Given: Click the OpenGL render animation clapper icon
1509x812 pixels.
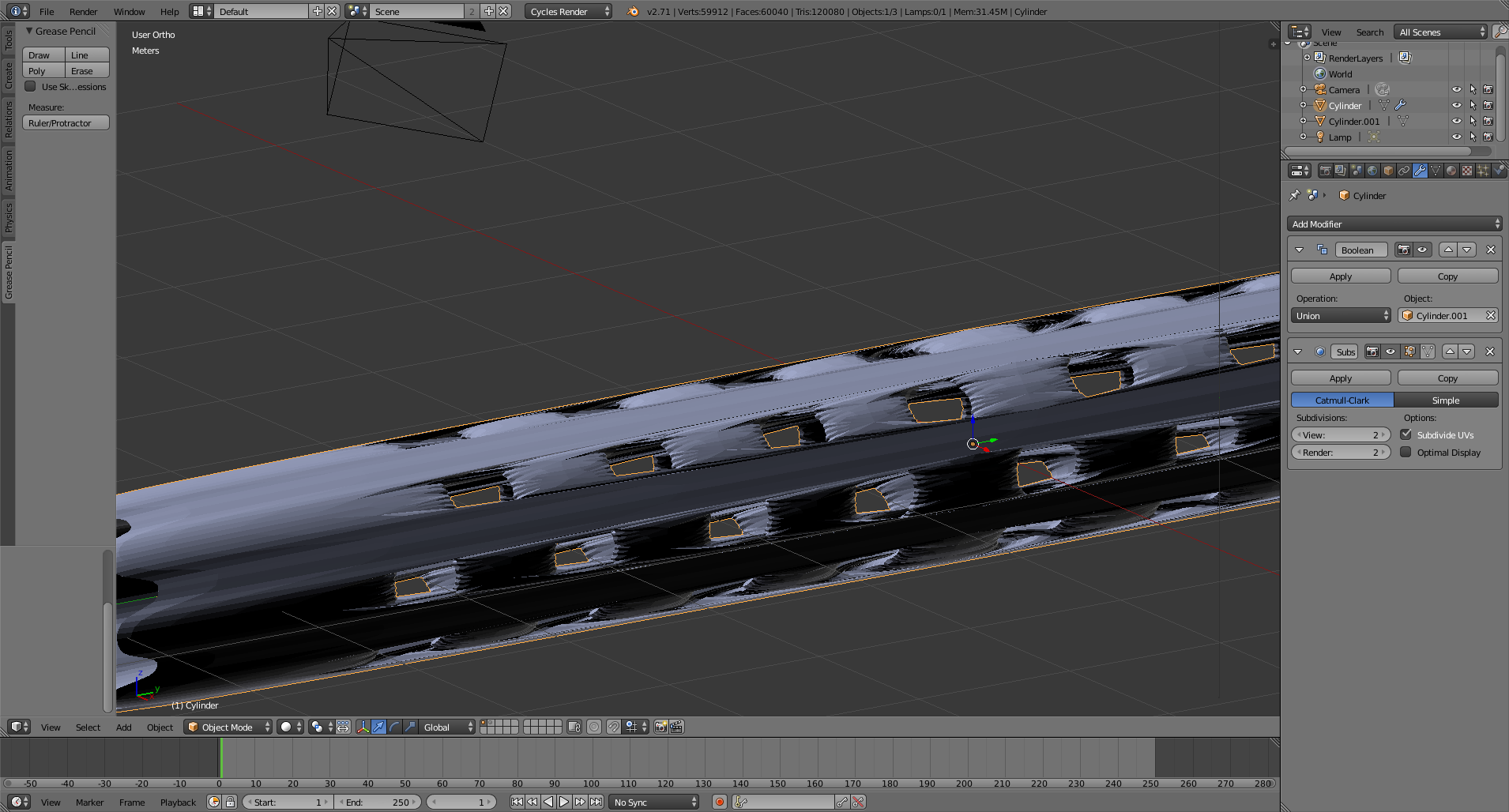Looking at the screenshot, I should pos(677,727).
